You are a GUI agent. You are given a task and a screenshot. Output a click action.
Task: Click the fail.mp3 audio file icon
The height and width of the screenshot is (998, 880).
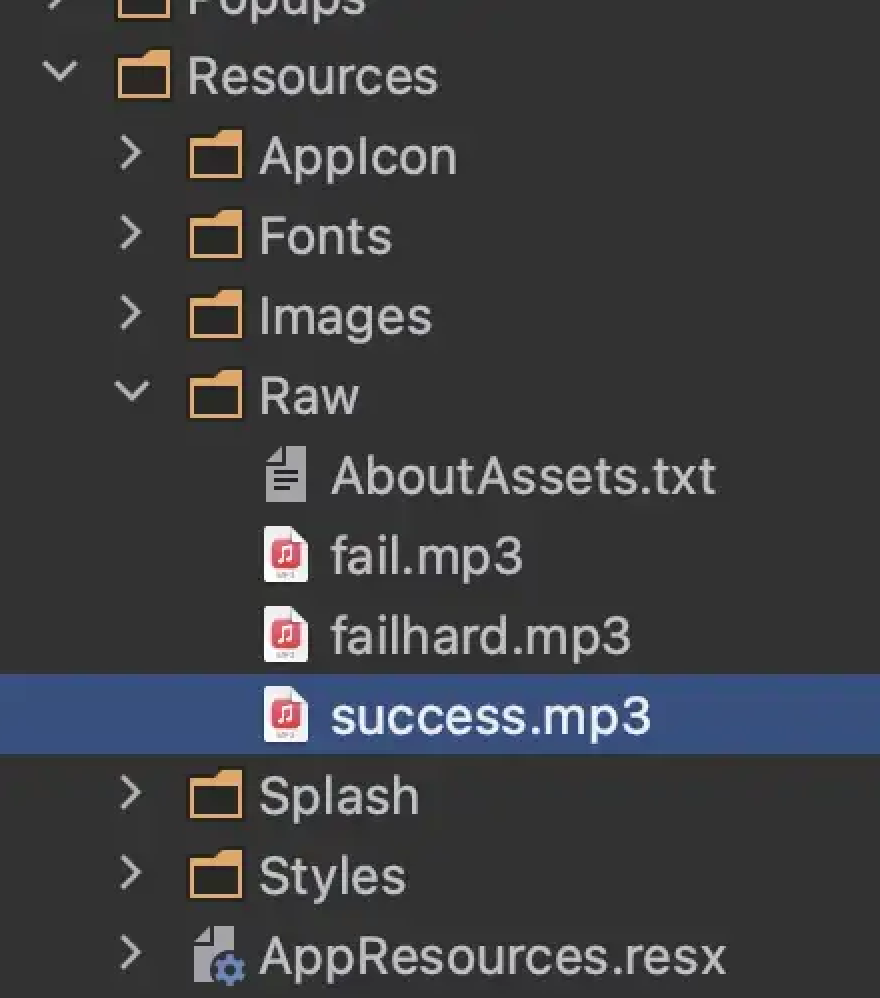click(286, 555)
